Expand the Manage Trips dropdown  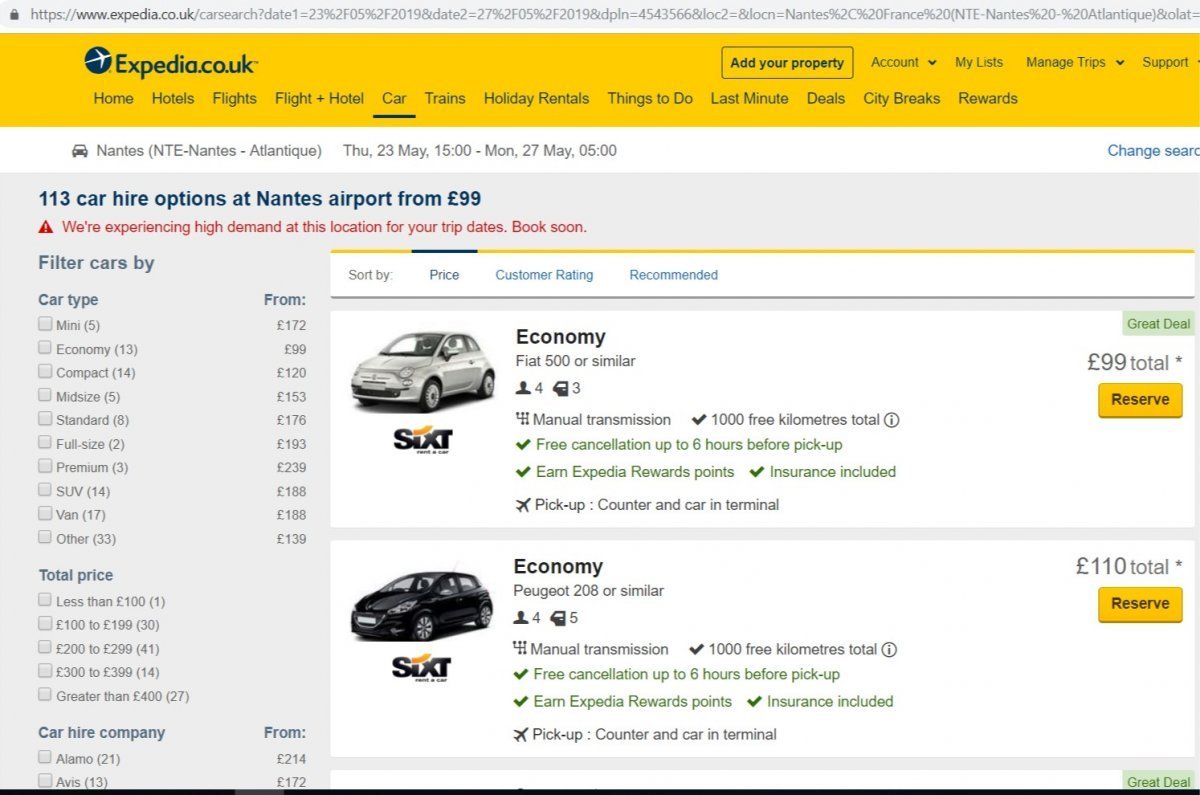(x=1074, y=62)
